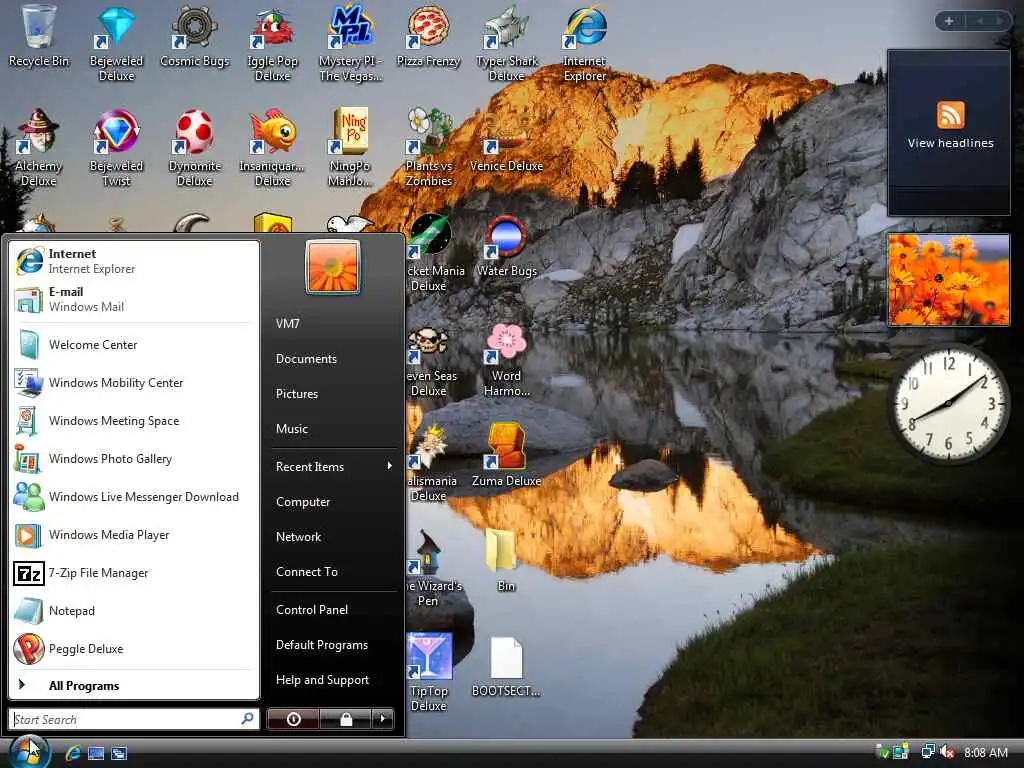Select Mystery PI The Vegas shortcut

[350, 43]
